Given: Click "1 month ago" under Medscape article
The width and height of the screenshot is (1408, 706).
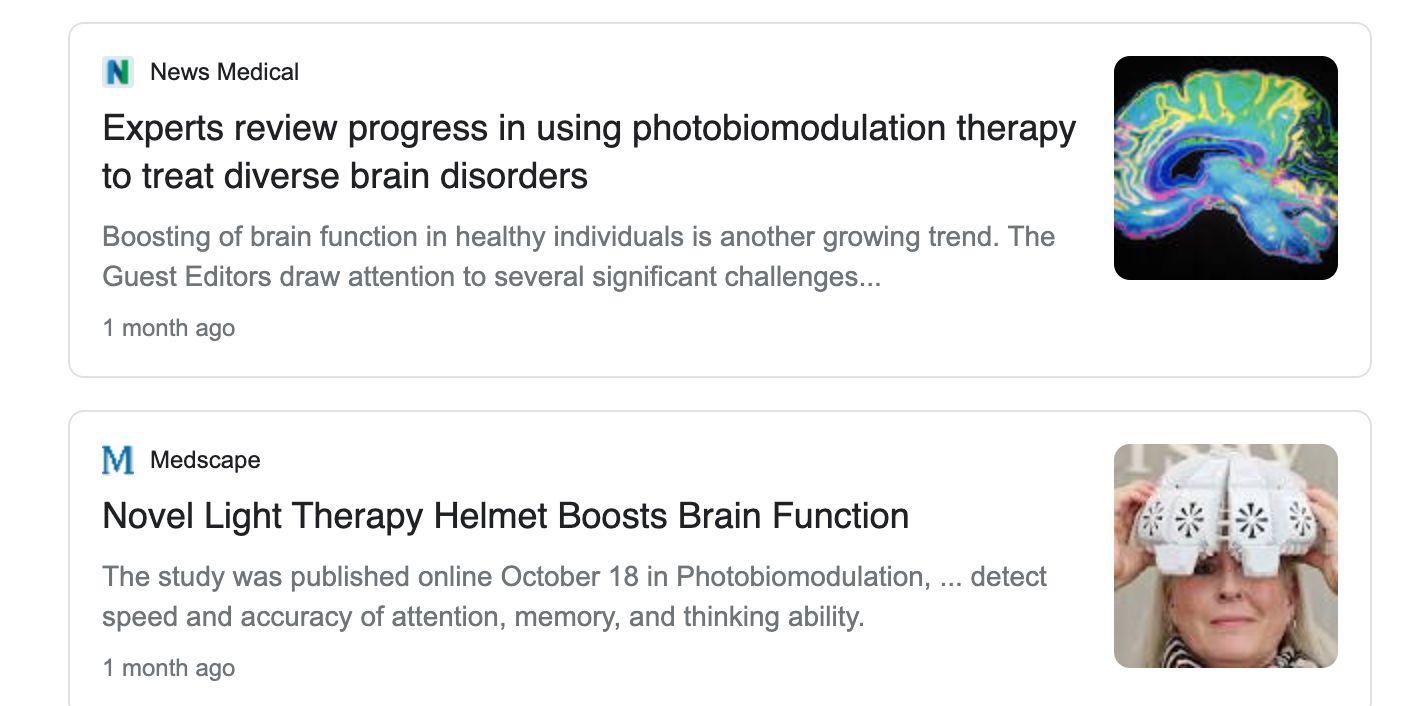Looking at the screenshot, I should click(x=169, y=668).
